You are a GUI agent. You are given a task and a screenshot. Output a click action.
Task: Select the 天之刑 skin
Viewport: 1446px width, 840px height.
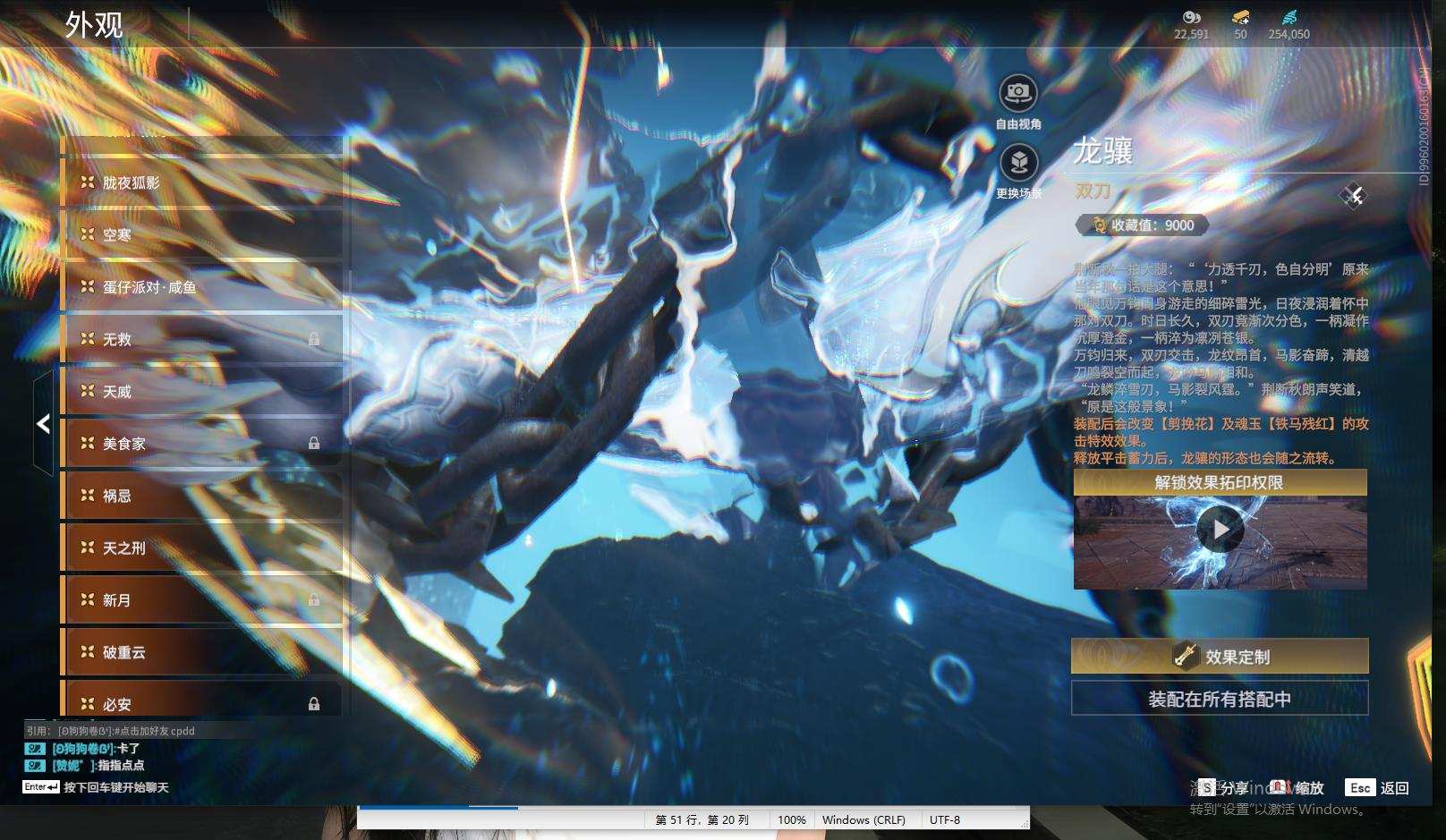tap(202, 547)
